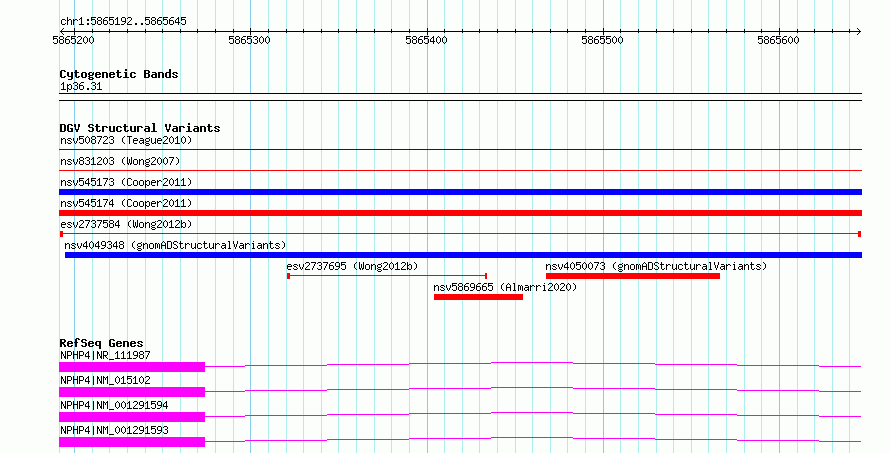Open variant nsv4050073 gnomAD label
Screen dimensions: 890x453
coord(656,266)
